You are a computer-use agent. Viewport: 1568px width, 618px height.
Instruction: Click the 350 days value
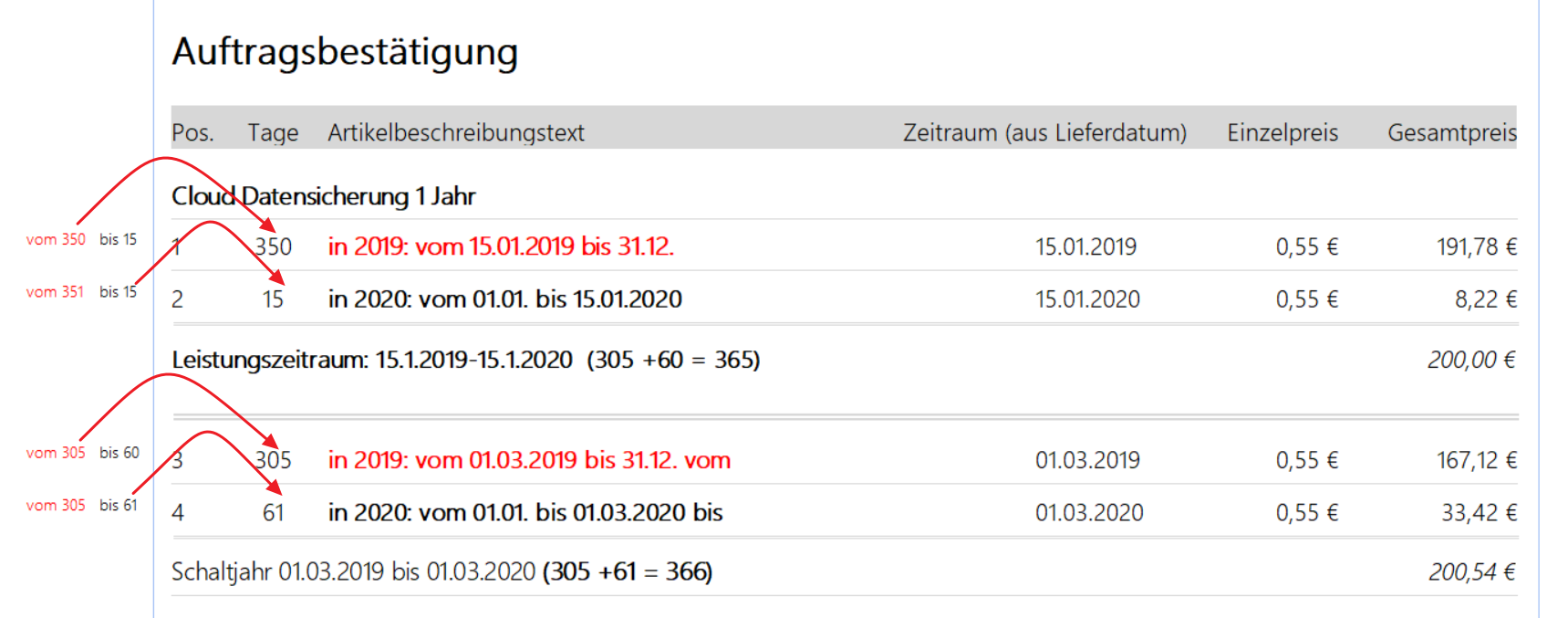274,246
